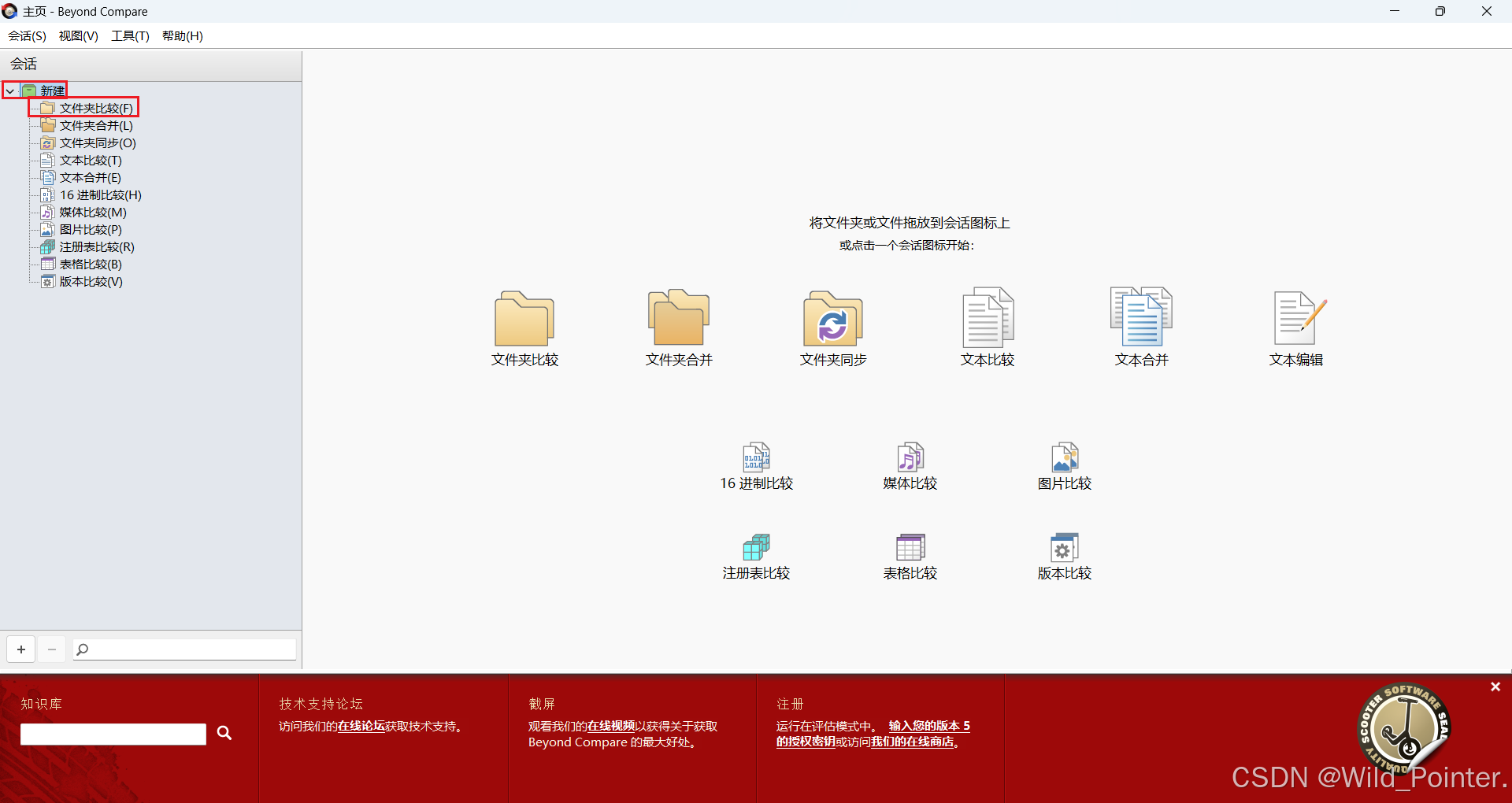Open the 在线论坛 link
This screenshot has width=1512, height=803.
point(361,726)
